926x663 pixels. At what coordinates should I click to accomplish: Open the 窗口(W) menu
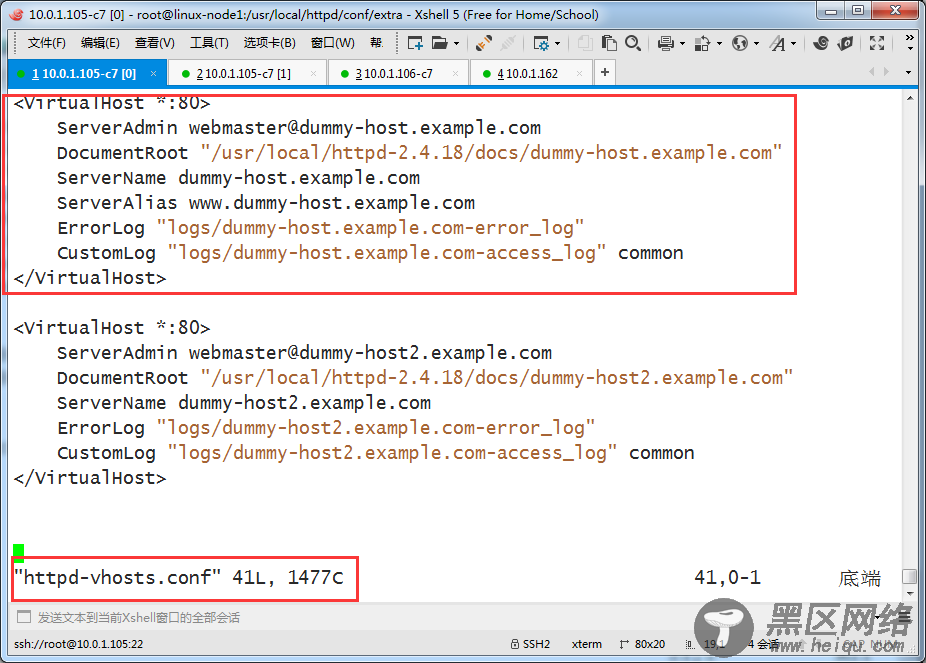pyautogui.click(x=332, y=43)
